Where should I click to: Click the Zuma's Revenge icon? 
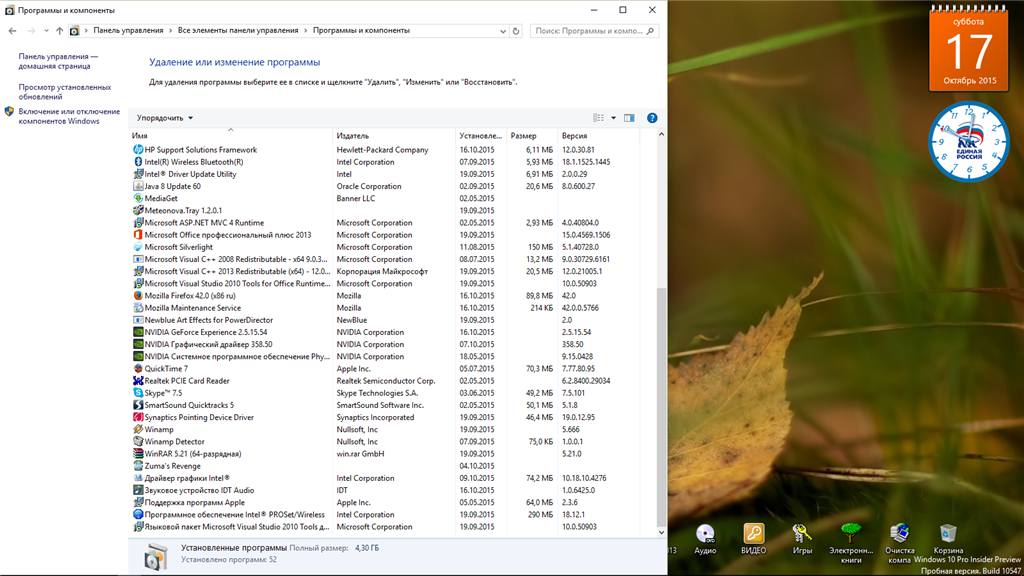tap(138, 466)
